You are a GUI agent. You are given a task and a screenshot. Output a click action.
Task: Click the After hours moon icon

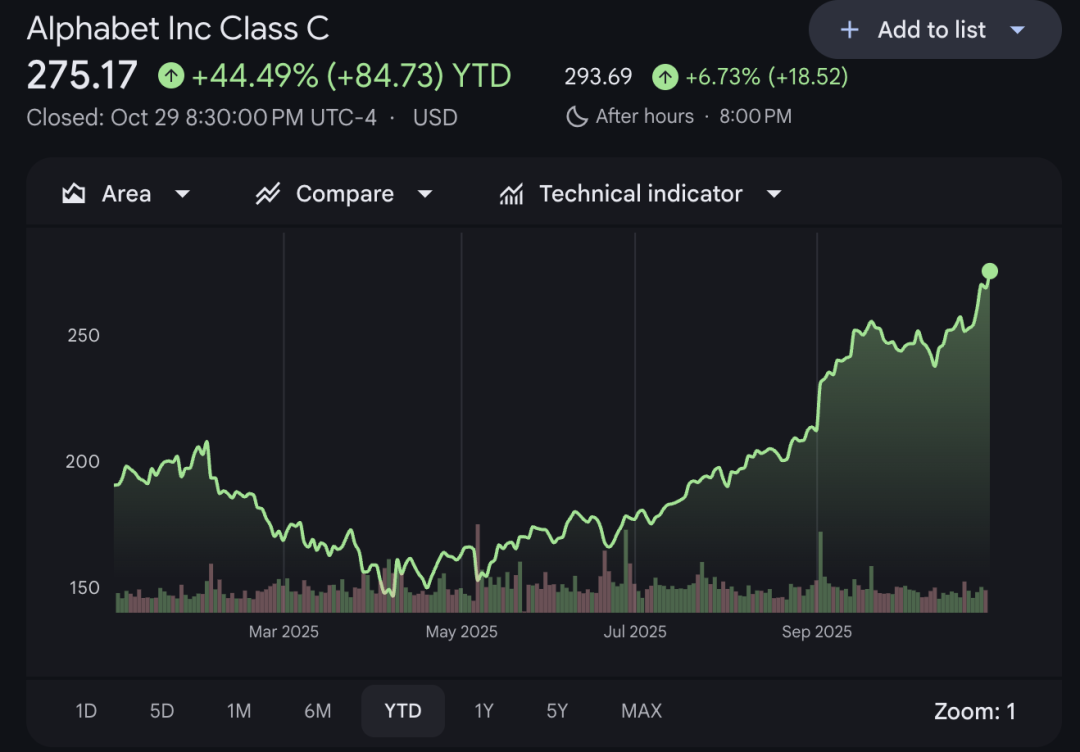pos(577,117)
